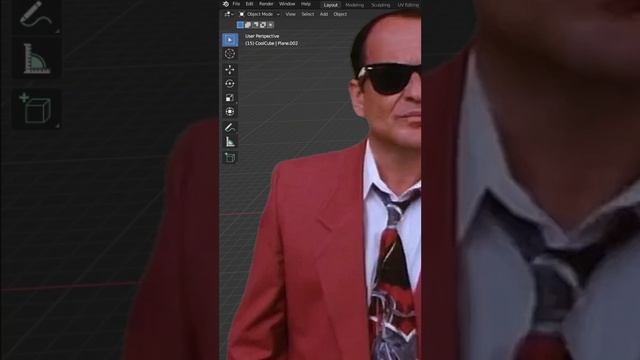Viewport: 640px width, 360px height.
Task: Open the File menu
Action: [x=236, y=4]
